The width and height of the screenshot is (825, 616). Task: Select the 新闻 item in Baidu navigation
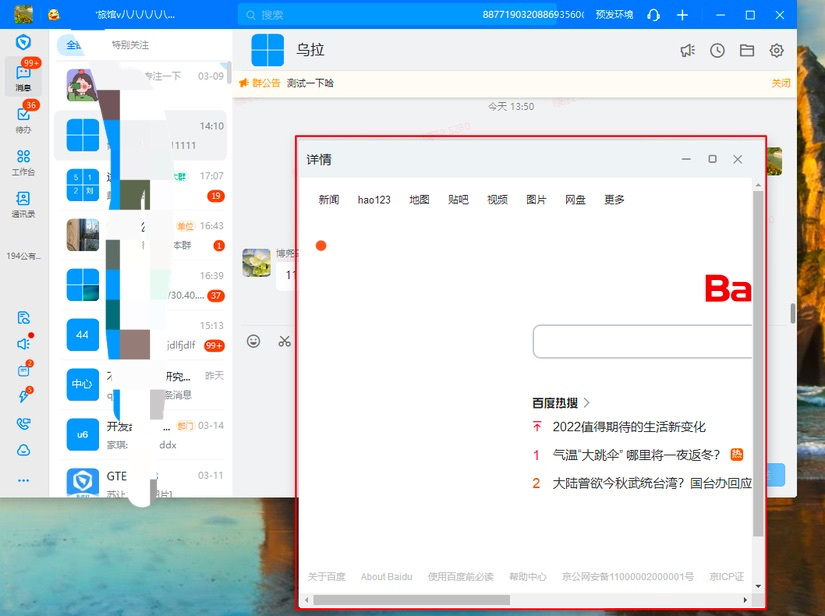329,200
